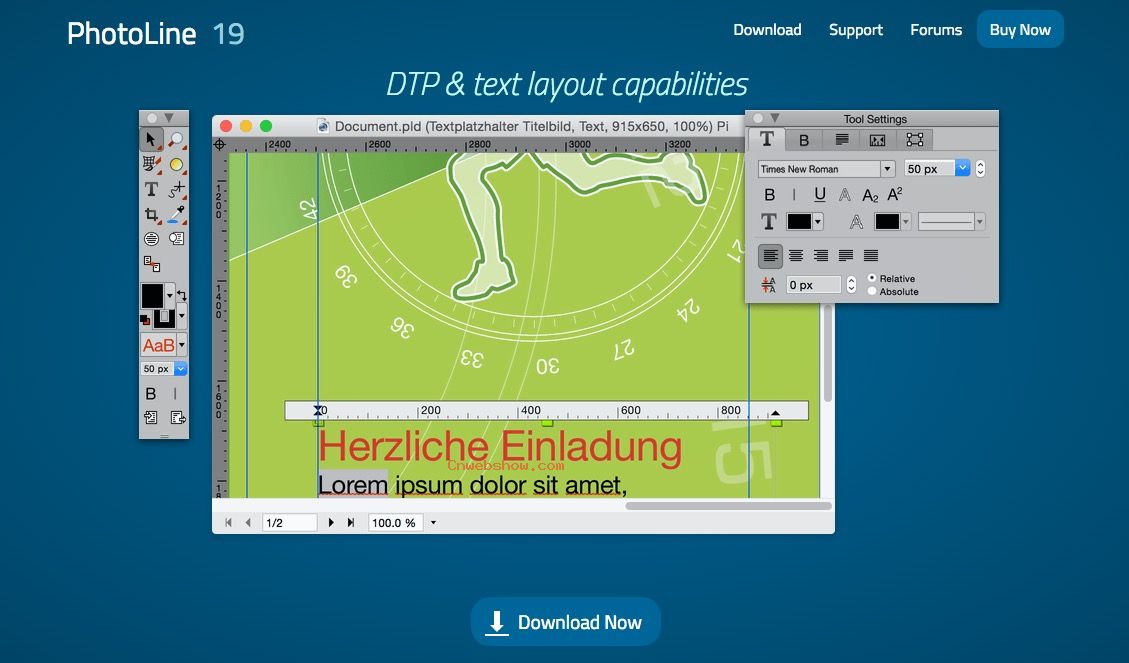The width and height of the screenshot is (1129, 663).
Task: Click the export page arrow icon
Action: coord(177,418)
